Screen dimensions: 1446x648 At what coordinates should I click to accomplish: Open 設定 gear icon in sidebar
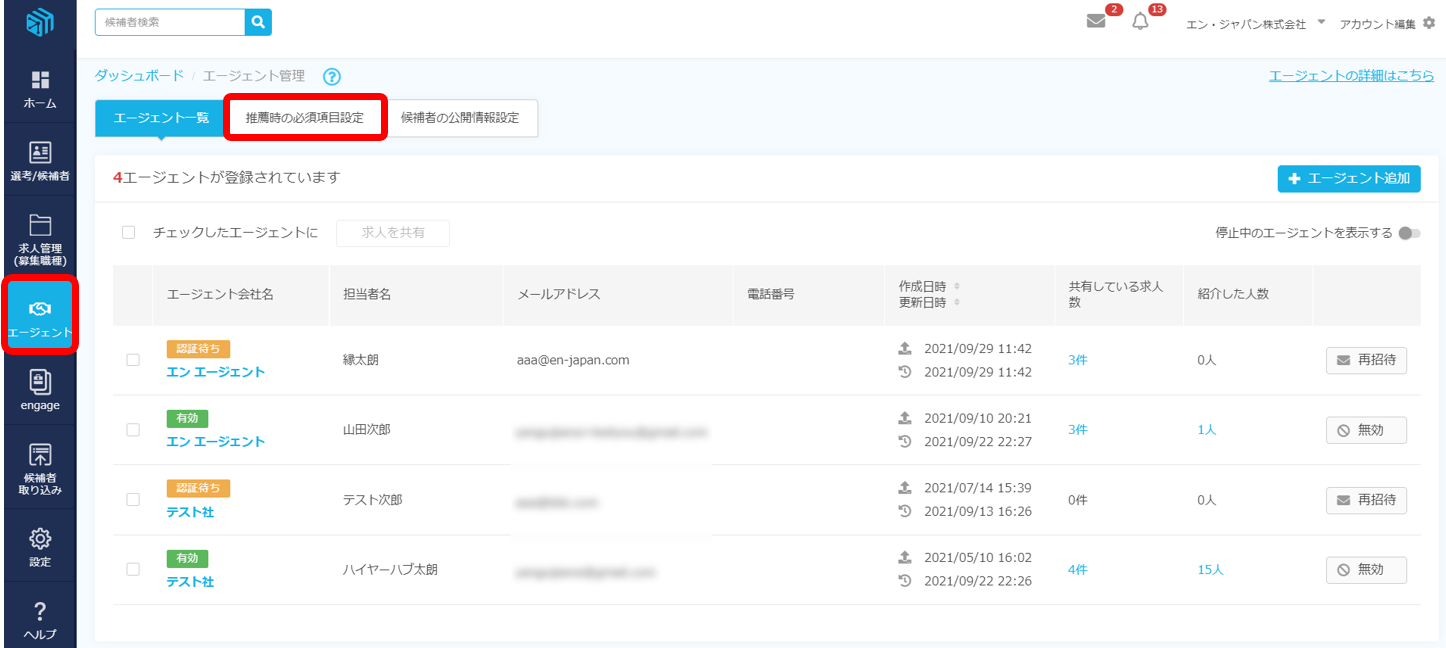[x=40, y=539]
